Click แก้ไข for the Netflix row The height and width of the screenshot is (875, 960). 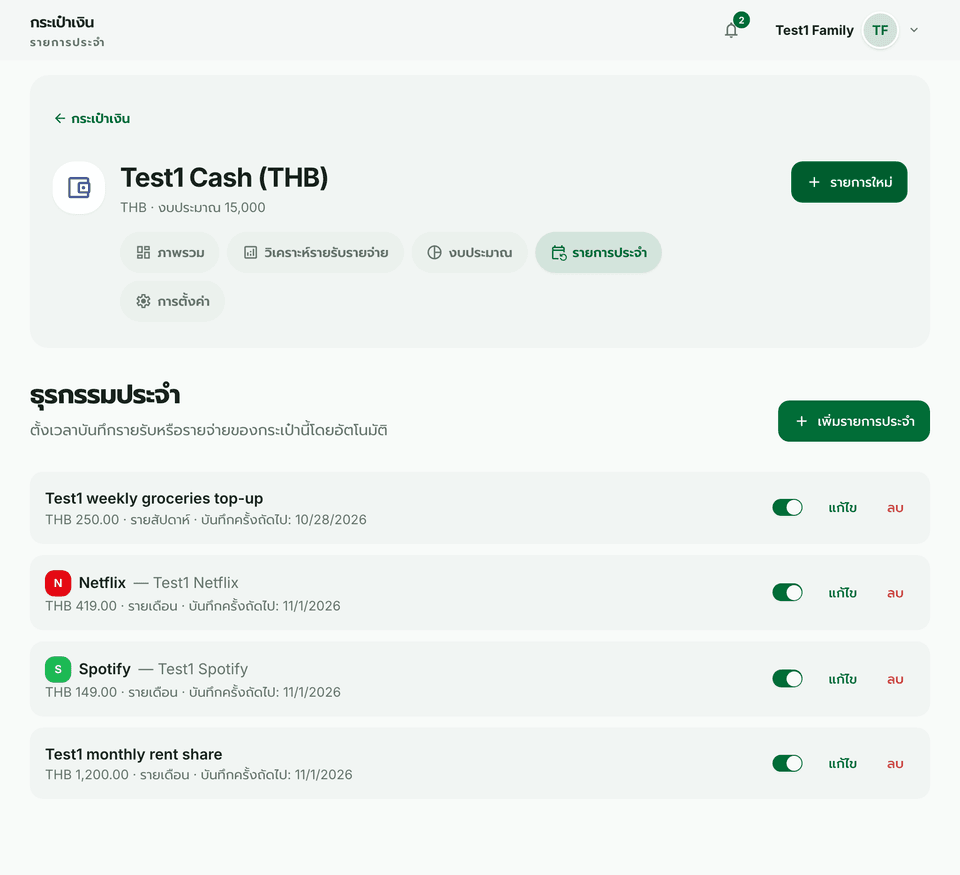point(842,593)
